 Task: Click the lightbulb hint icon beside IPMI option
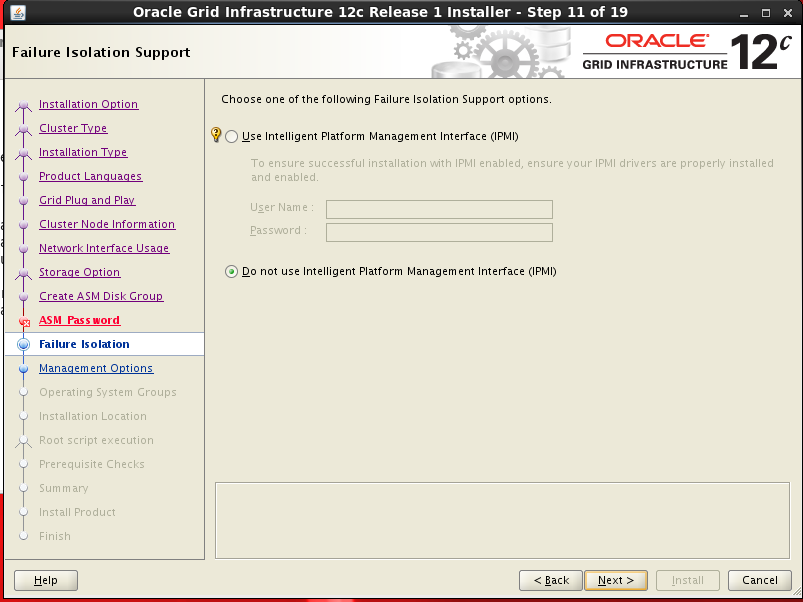[x=216, y=135]
